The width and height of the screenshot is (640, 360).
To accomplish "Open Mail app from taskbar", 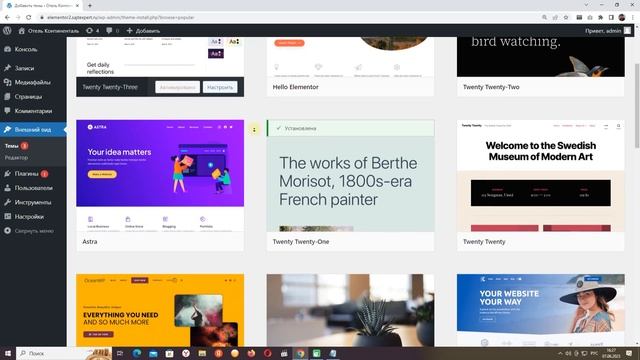I will (x=153, y=353).
